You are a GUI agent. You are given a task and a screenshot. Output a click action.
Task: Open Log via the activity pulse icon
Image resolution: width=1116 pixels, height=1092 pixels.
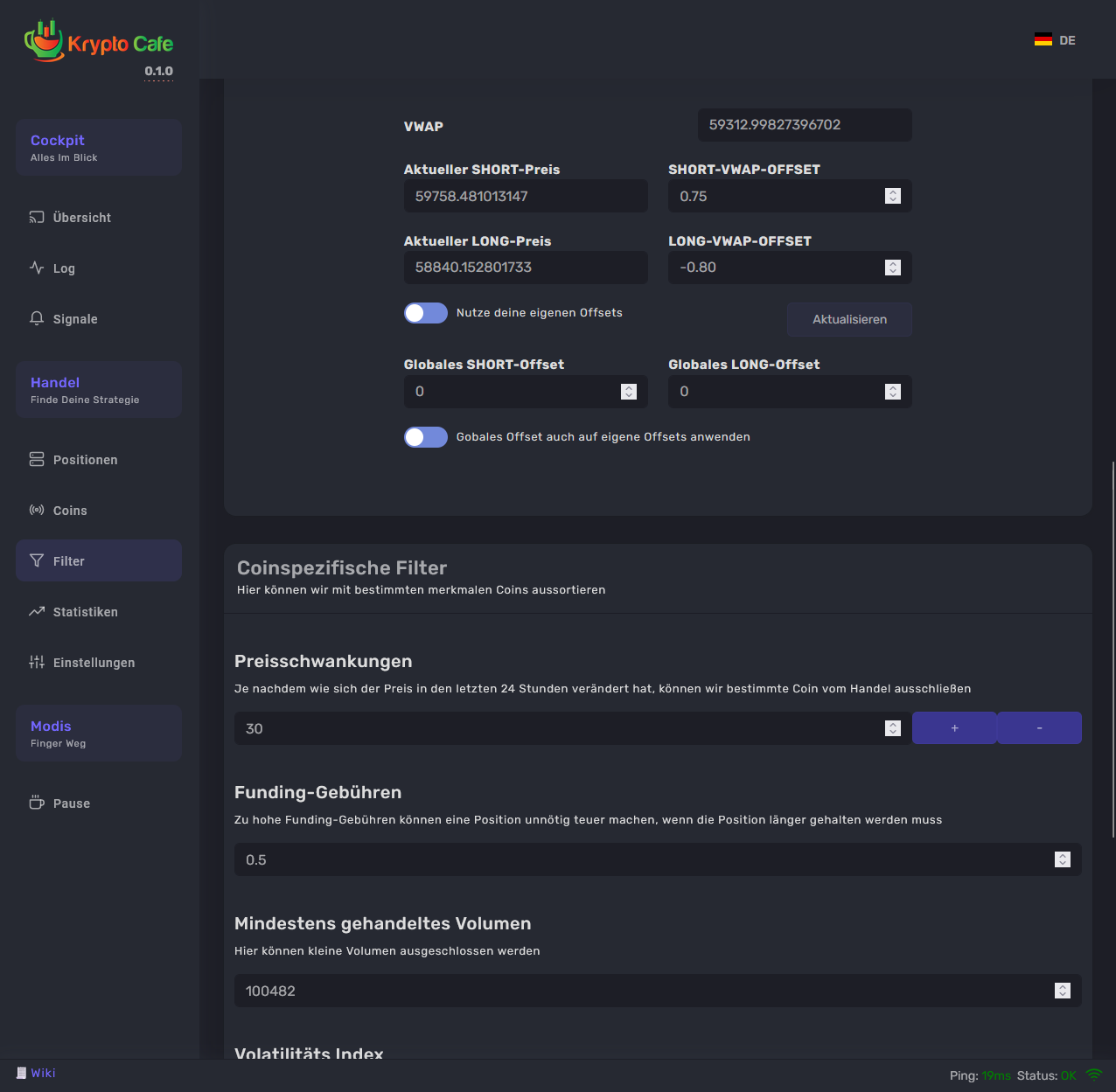[37, 268]
